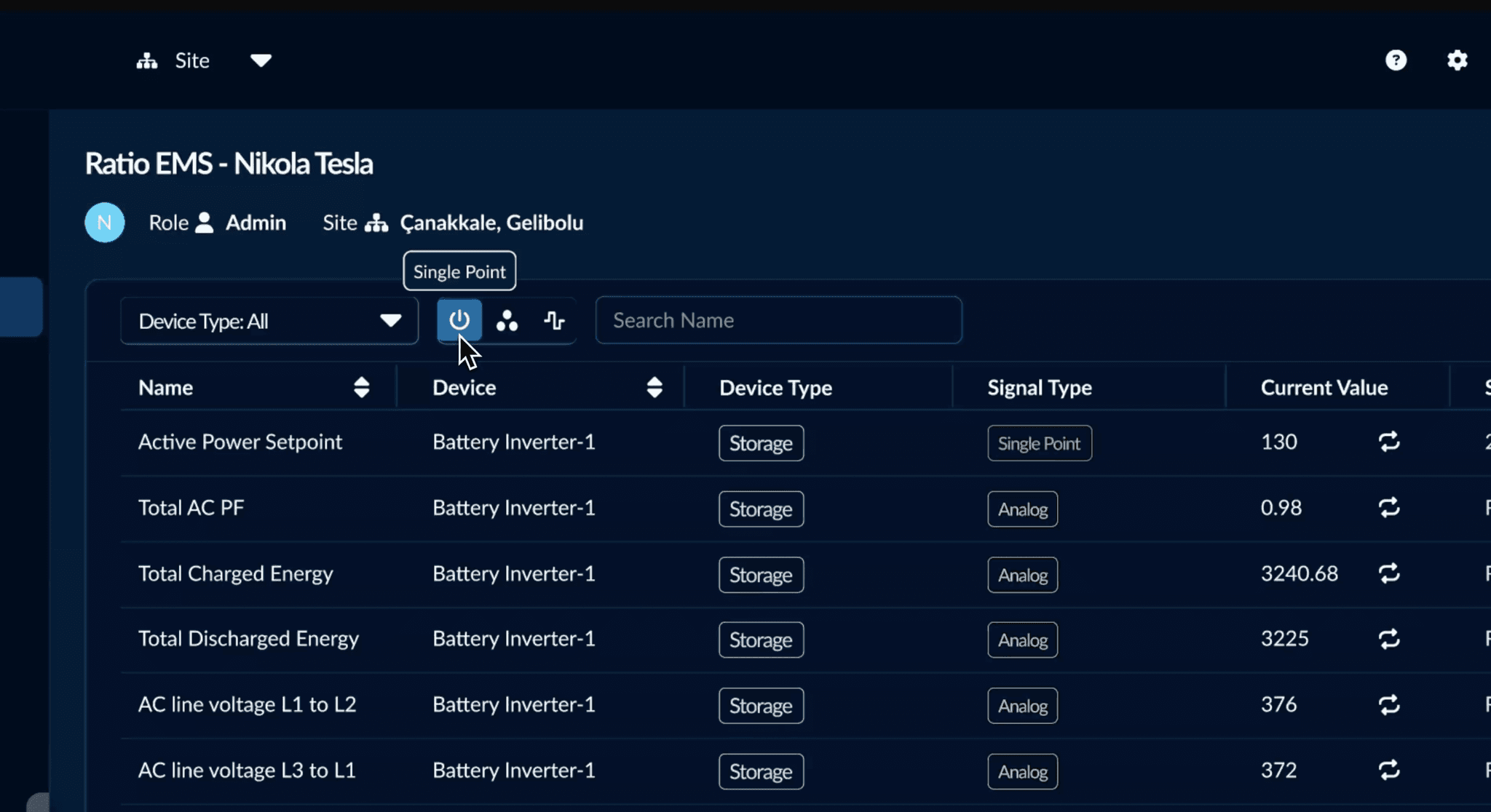Click the current value 376
1491x812 pixels.
pos(1279,704)
